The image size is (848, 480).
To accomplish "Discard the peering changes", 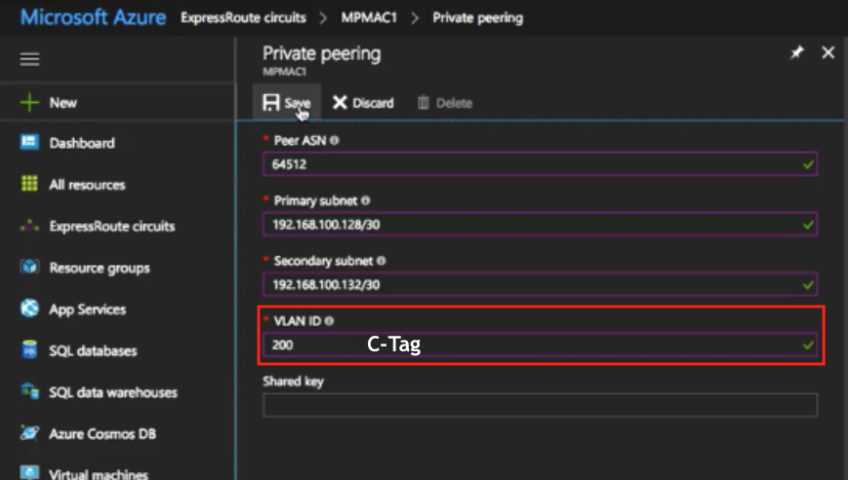I will pos(363,103).
